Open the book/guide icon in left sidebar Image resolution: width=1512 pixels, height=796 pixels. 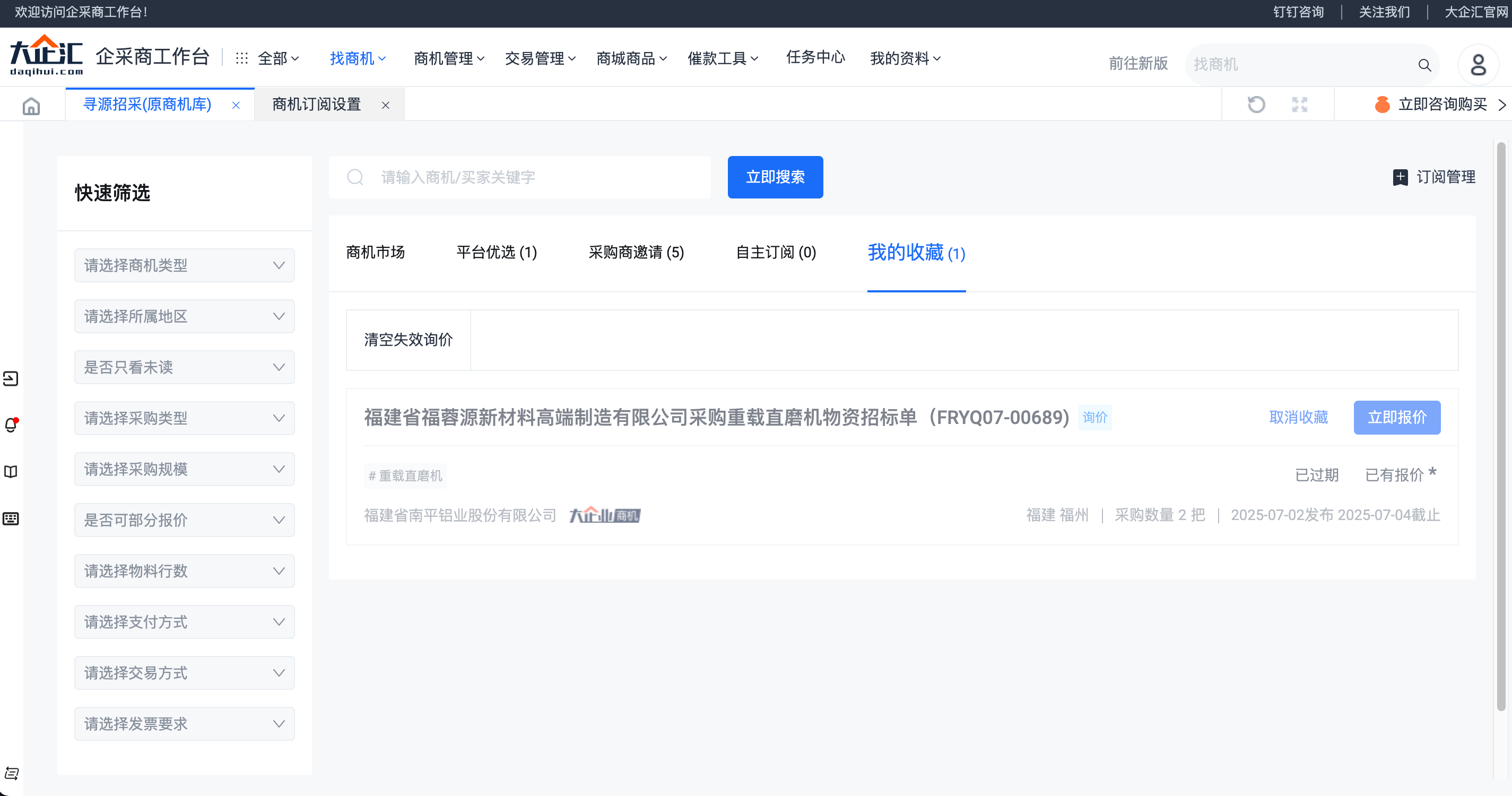(x=11, y=471)
